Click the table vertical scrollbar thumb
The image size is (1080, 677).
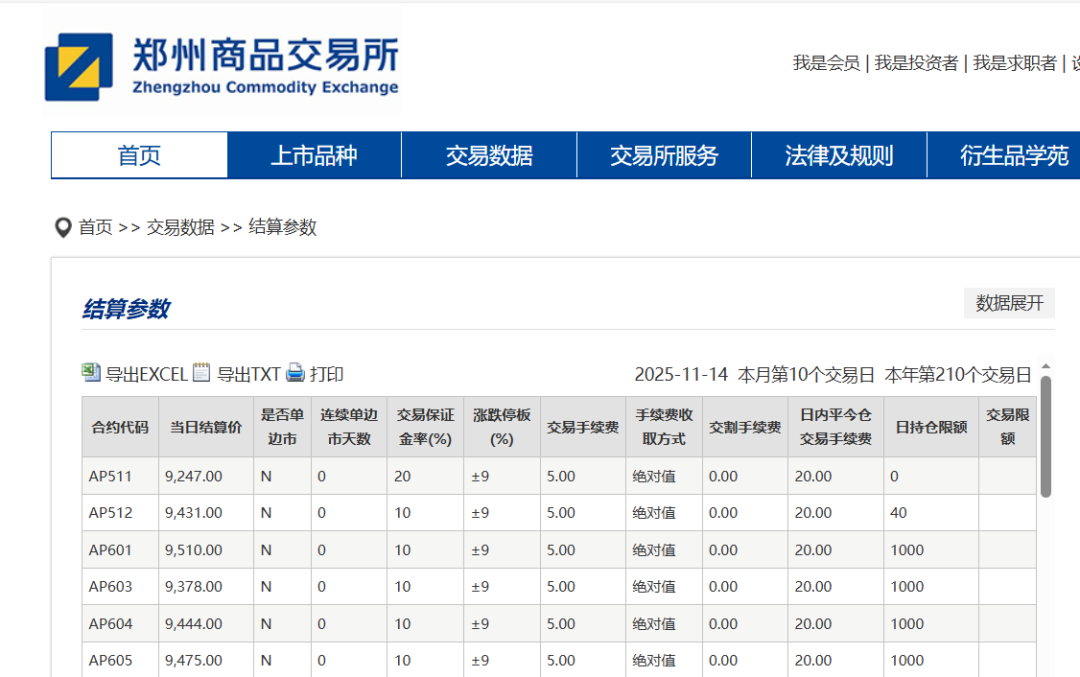point(1046,436)
